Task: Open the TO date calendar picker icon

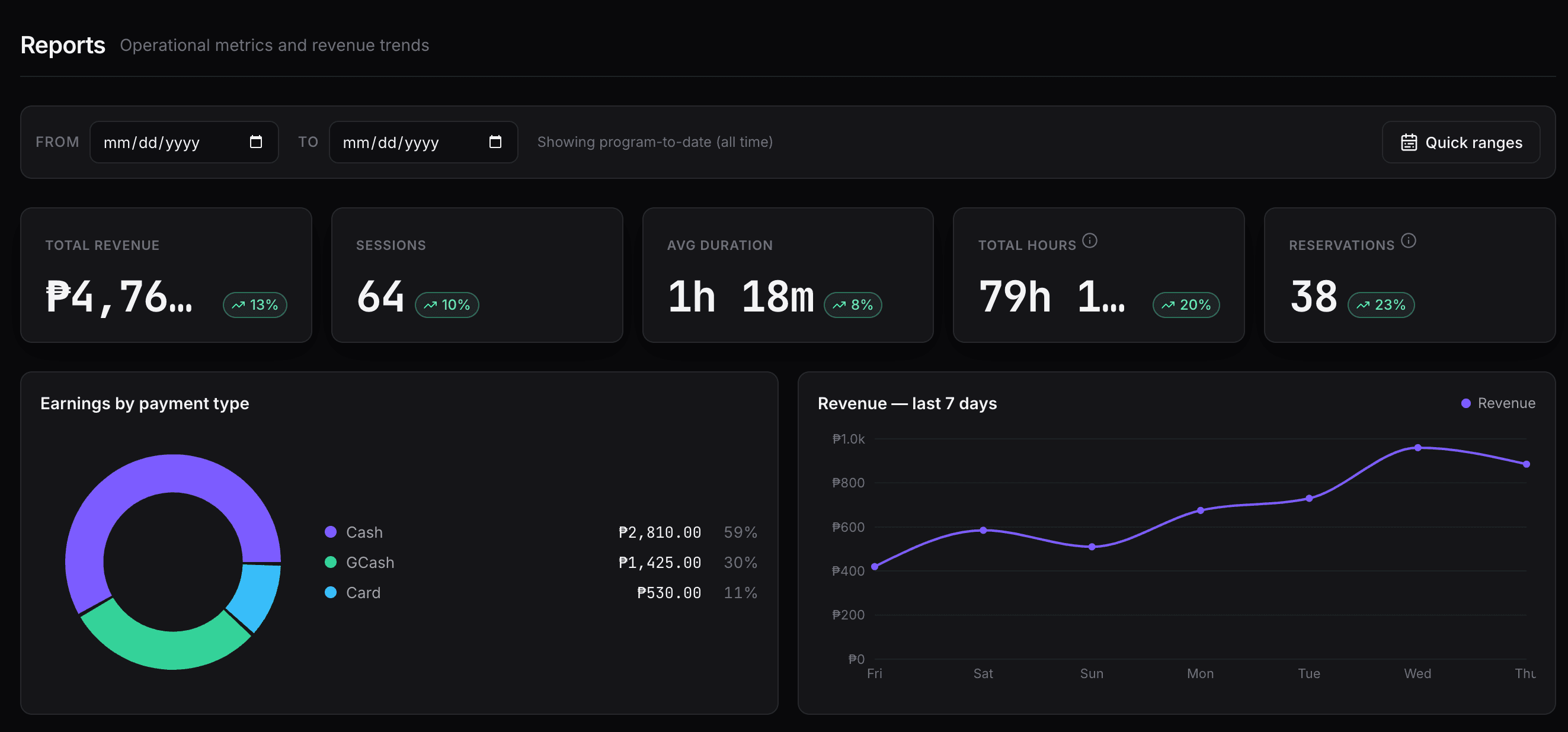Action: click(x=495, y=142)
